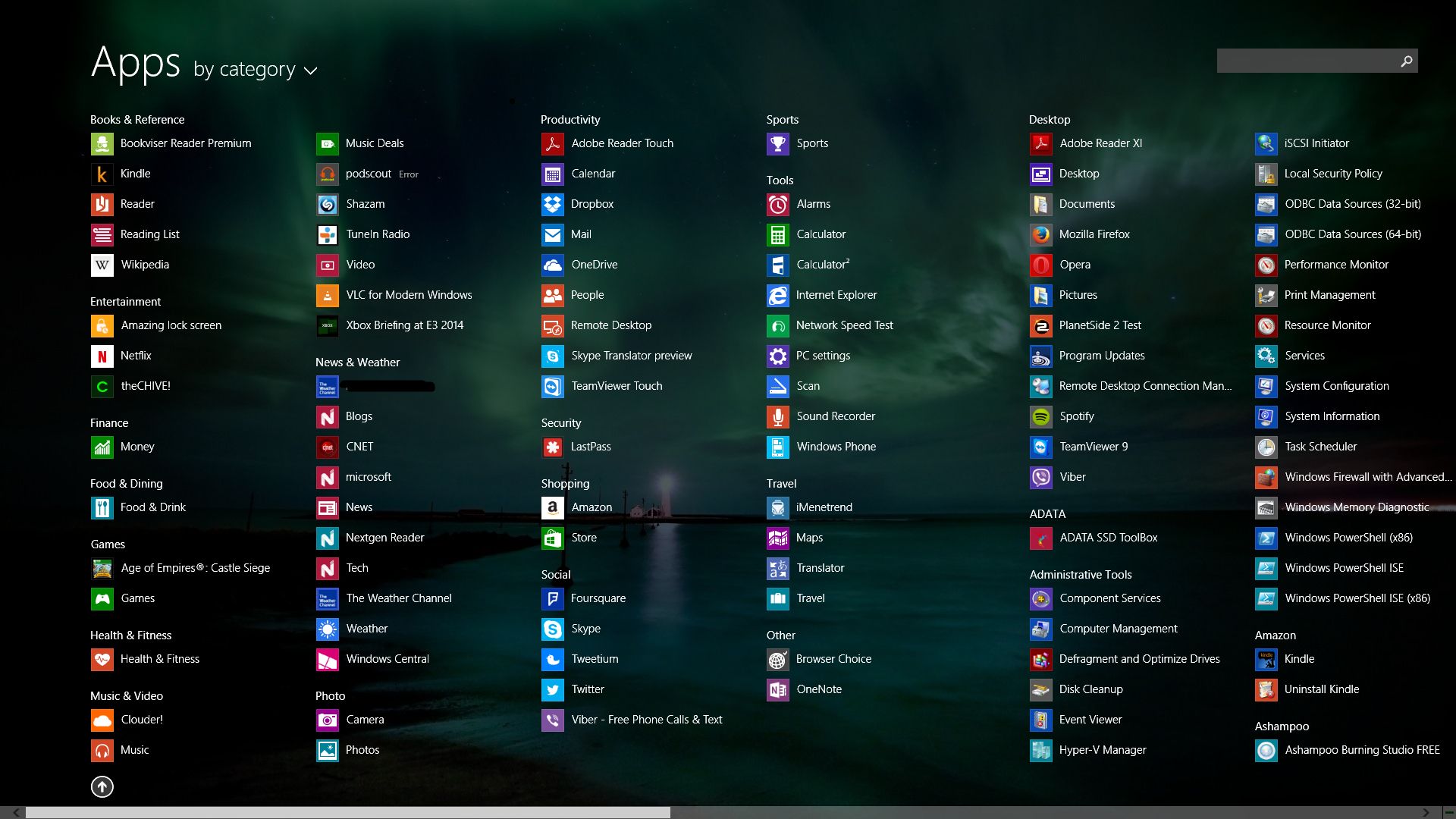Launch the Task Scheduler icon
The height and width of the screenshot is (819, 1456).
(x=1266, y=447)
